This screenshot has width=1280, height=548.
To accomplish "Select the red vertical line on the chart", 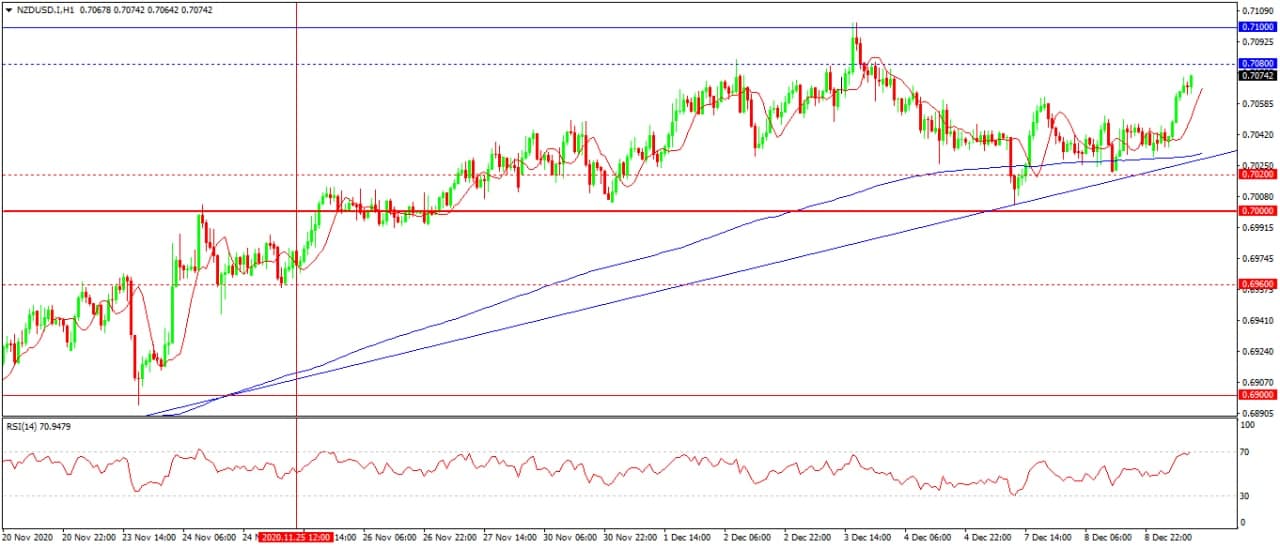I will [x=297, y=120].
